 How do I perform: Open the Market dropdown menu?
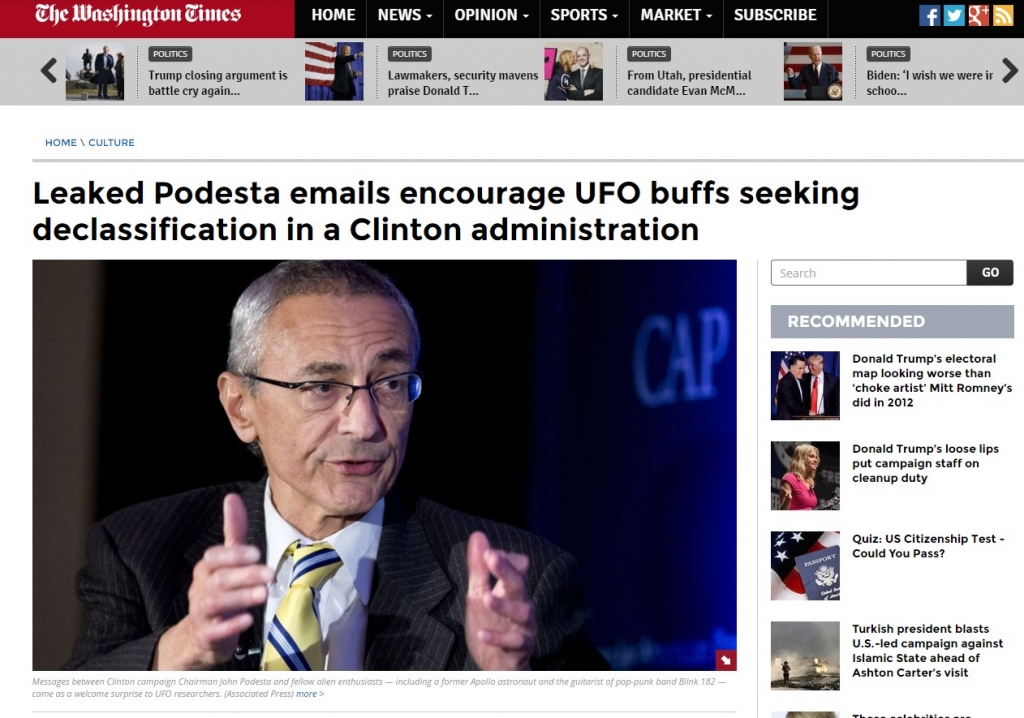point(676,15)
